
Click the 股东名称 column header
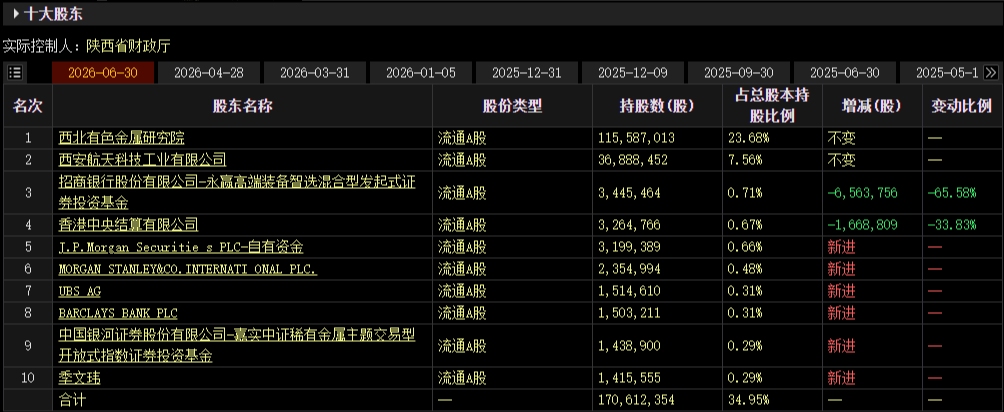click(242, 106)
